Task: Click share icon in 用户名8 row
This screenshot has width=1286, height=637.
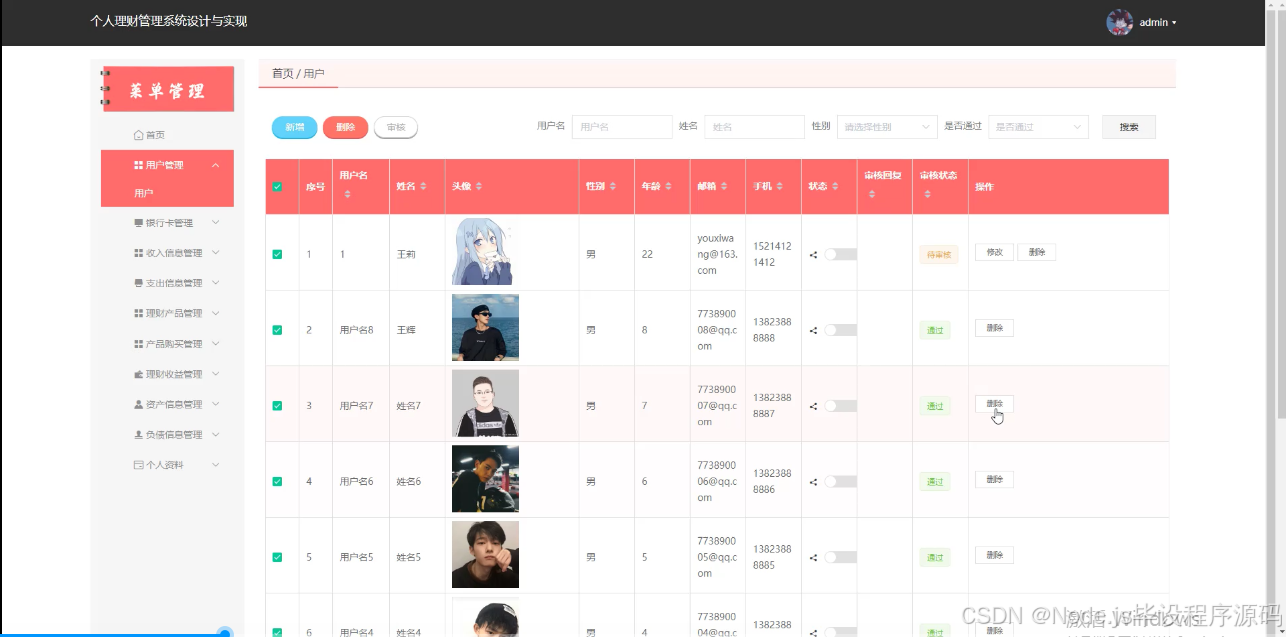Action: (814, 330)
